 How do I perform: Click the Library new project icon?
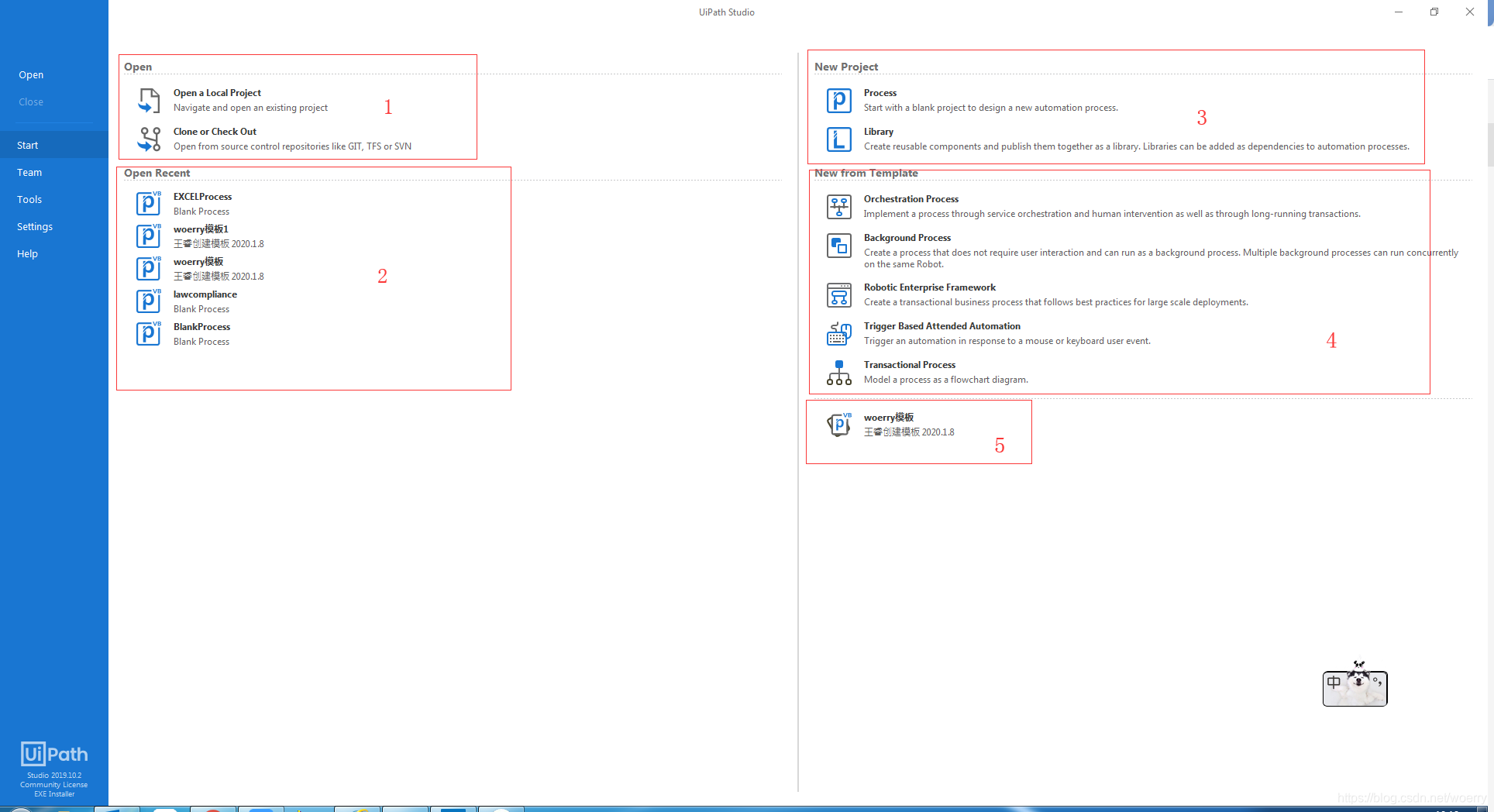click(839, 139)
